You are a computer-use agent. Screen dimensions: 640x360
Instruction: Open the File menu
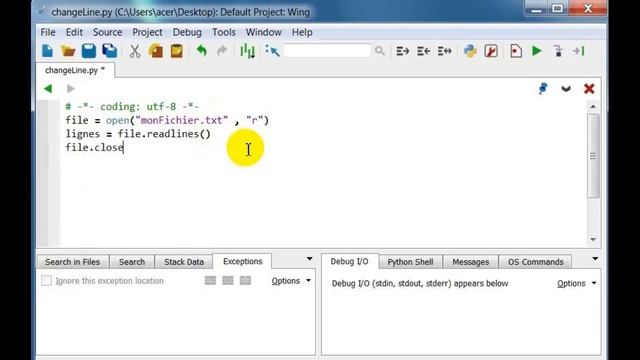pos(48,32)
